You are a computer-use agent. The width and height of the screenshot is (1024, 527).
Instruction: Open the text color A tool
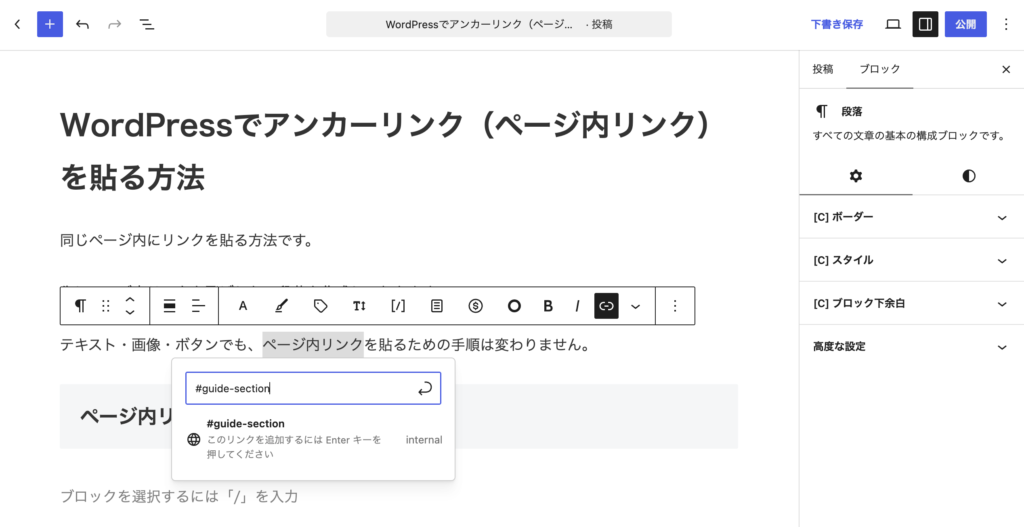pos(242,306)
